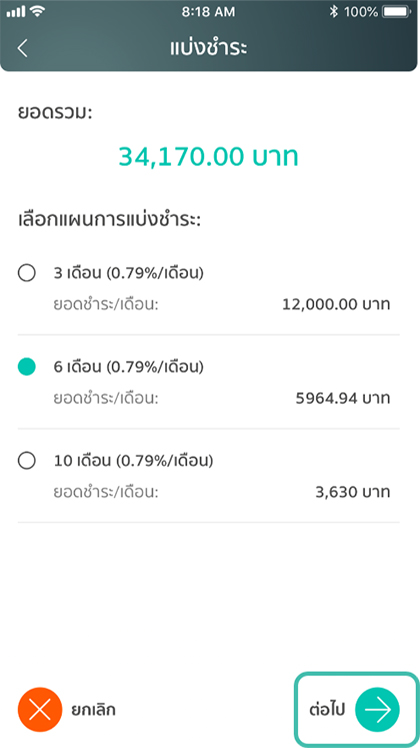The image size is (420, 748).
Task: Tap the ยกเลิก cancel label
Action: (93, 709)
